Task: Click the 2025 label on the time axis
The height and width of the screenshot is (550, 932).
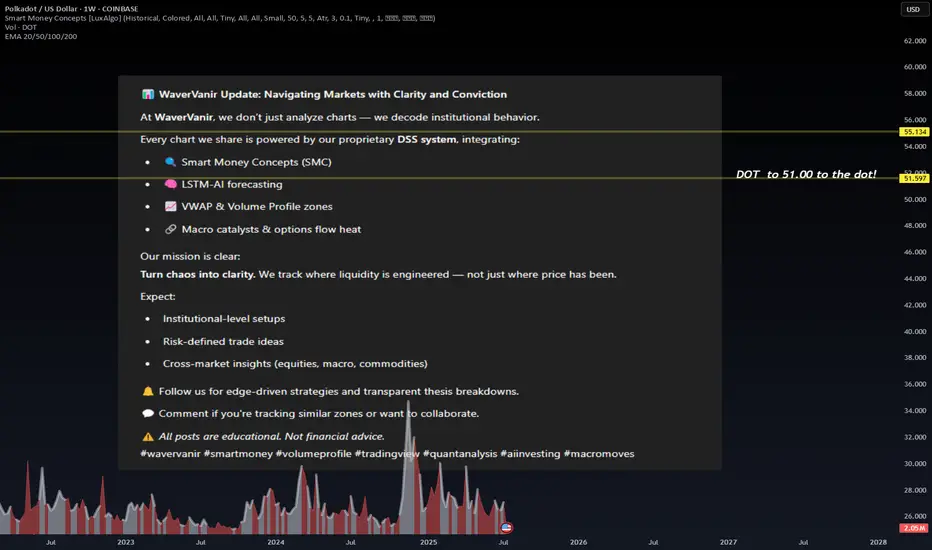Action: point(428,542)
